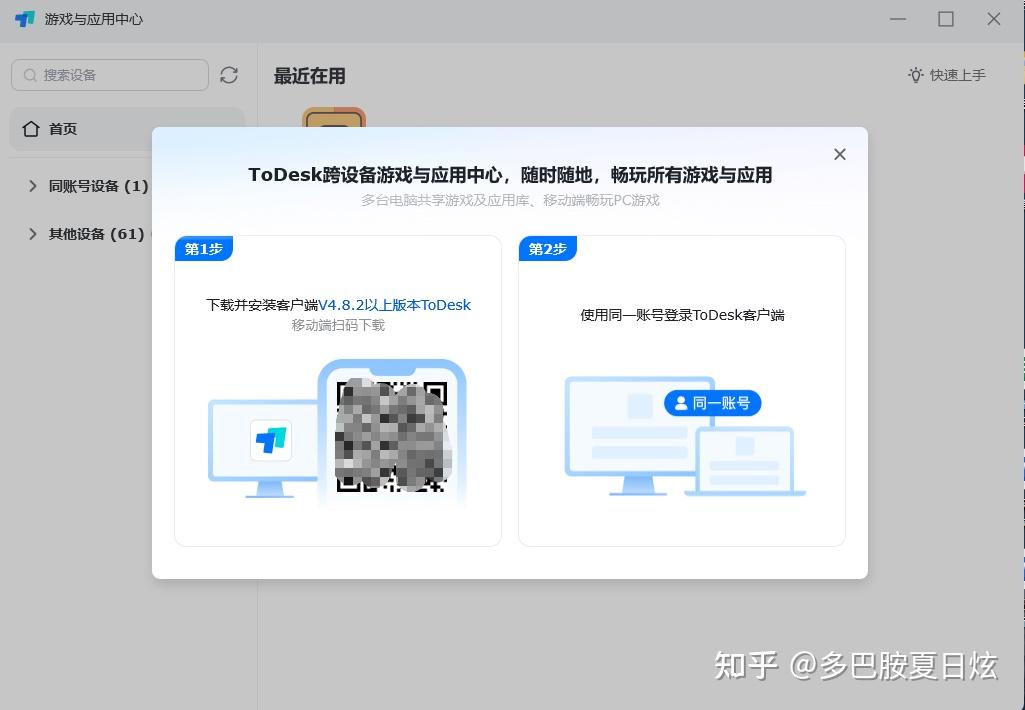Click the blue ToDesk icon on the monitor illustration

272,437
